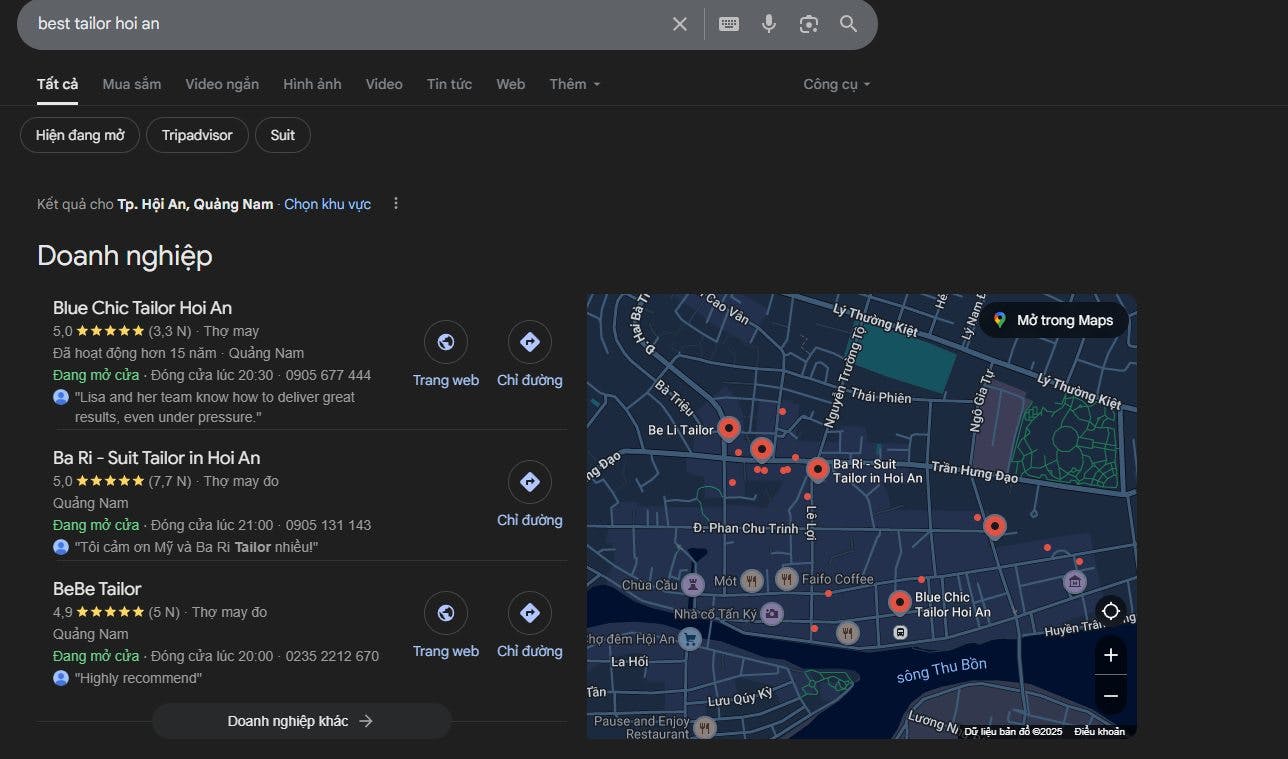Click the Pause and Enjoy Restaurant marker
This screenshot has height=759, width=1288.
(x=705, y=728)
